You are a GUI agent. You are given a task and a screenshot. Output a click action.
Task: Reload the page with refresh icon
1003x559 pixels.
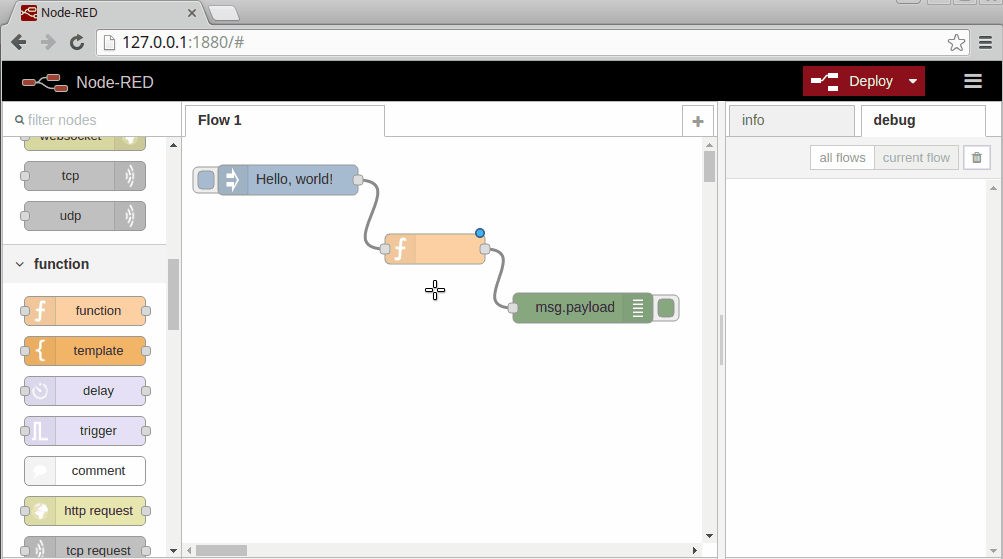pyautogui.click(x=77, y=42)
